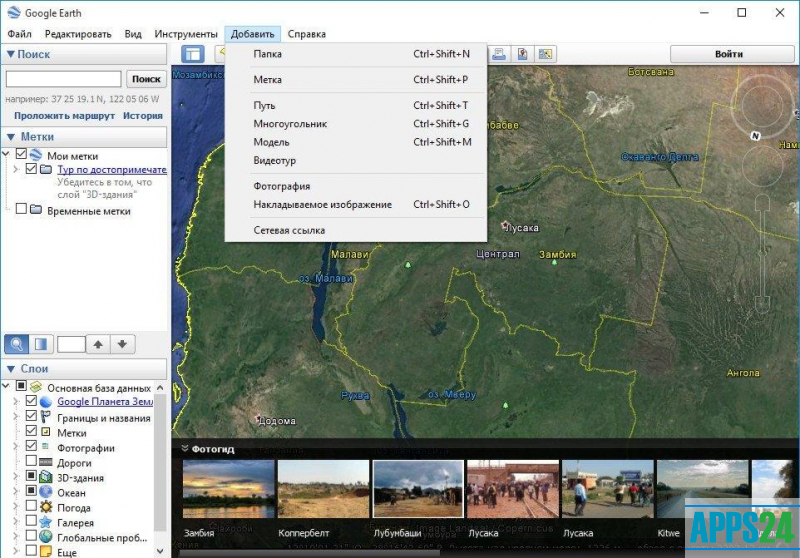Click in the search text field
Image resolution: width=800 pixels, height=558 pixels.
pos(64,79)
